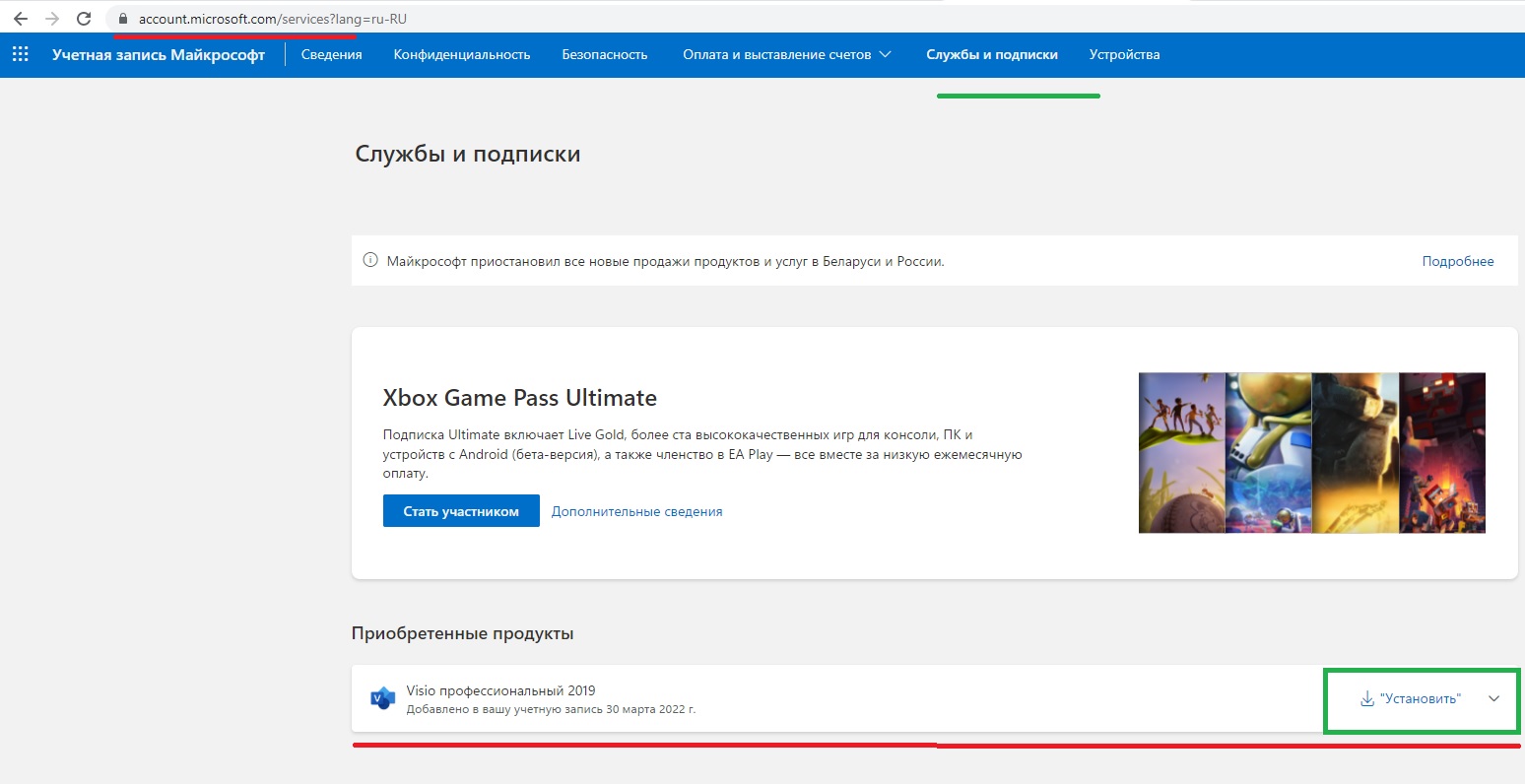Click text "Добавлено в вашу учетную запись 30 марта 2022 г."
Image resolution: width=1525 pixels, height=784 pixels.
click(551, 709)
